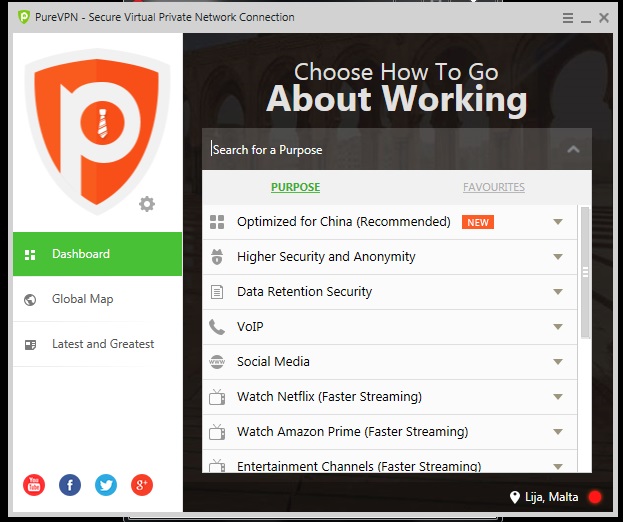The height and width of the screenshot is (522, 623).
Task: Click the phone icon for VoIP
Action: tap(217, 327)
